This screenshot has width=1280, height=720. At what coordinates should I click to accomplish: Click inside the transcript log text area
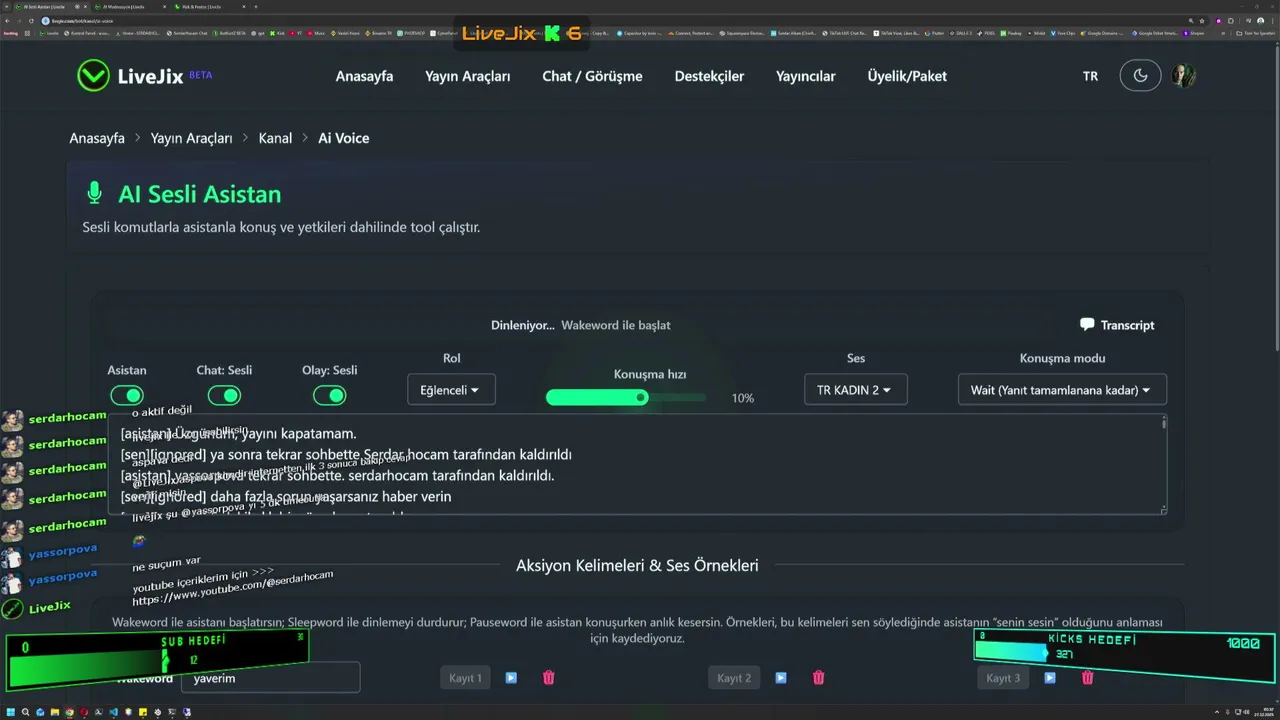(637, 465)
